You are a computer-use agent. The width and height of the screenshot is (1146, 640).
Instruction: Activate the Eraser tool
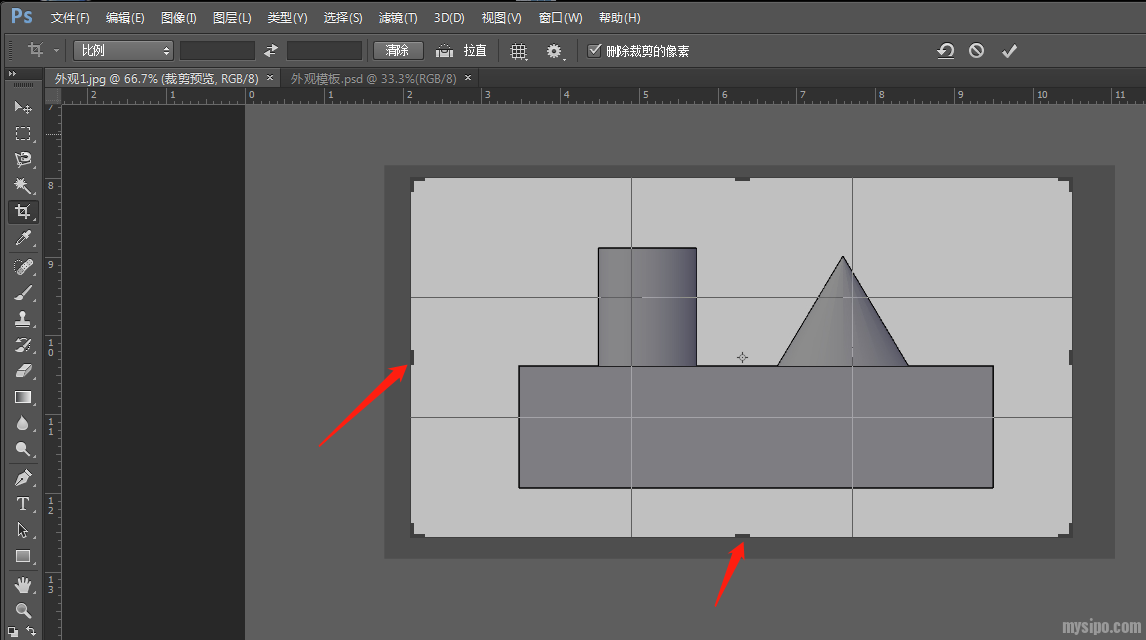(x=23, y=371)
